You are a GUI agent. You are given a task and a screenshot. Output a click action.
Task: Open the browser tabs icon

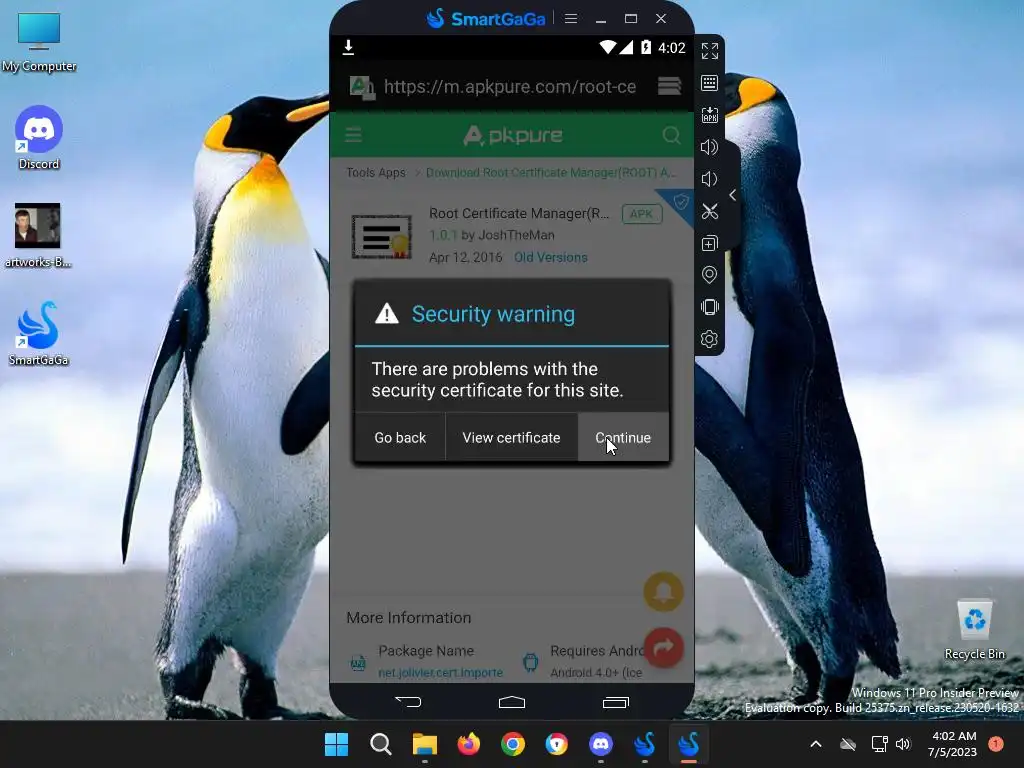(669, 86)
